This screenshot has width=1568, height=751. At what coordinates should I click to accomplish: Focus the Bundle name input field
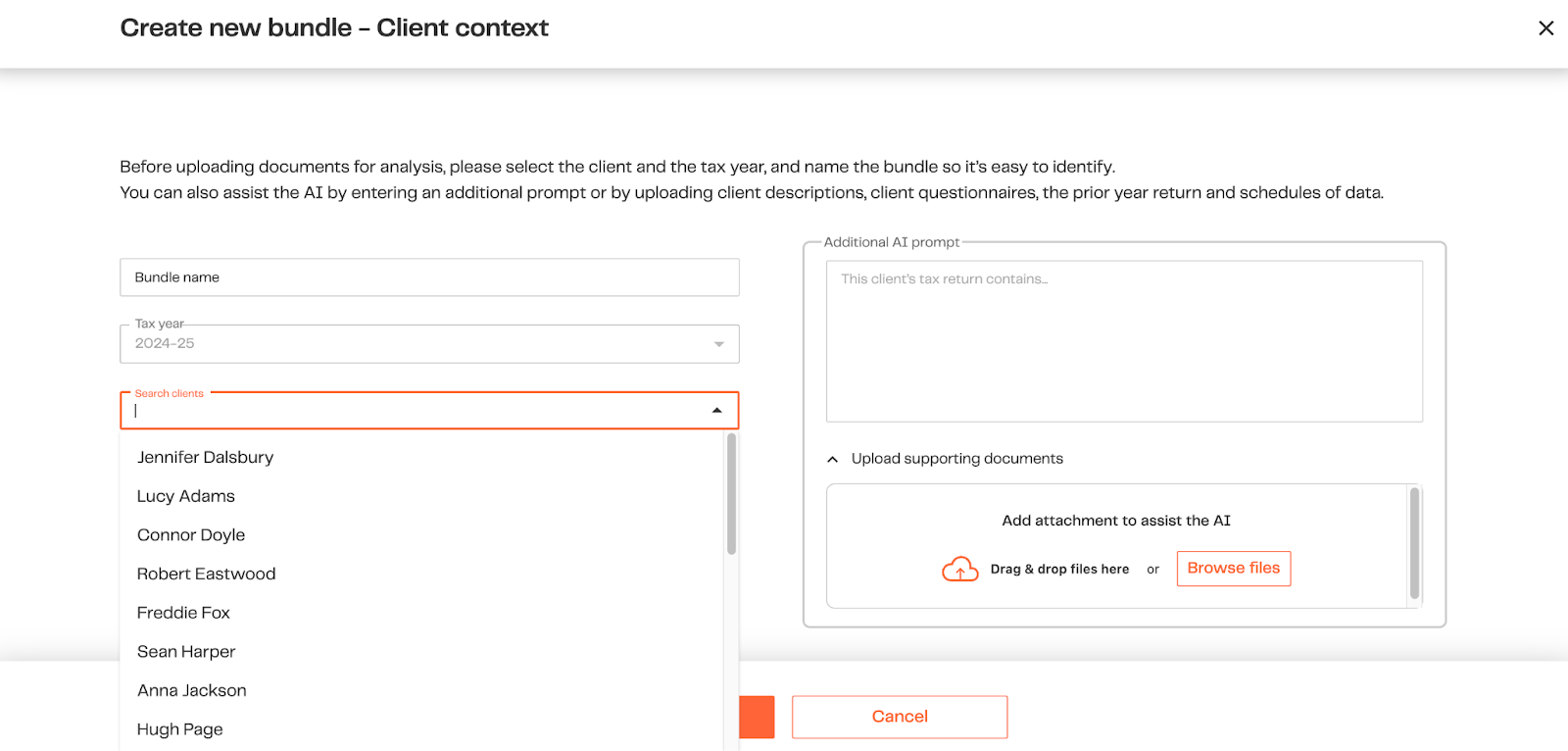coord(429,277)
